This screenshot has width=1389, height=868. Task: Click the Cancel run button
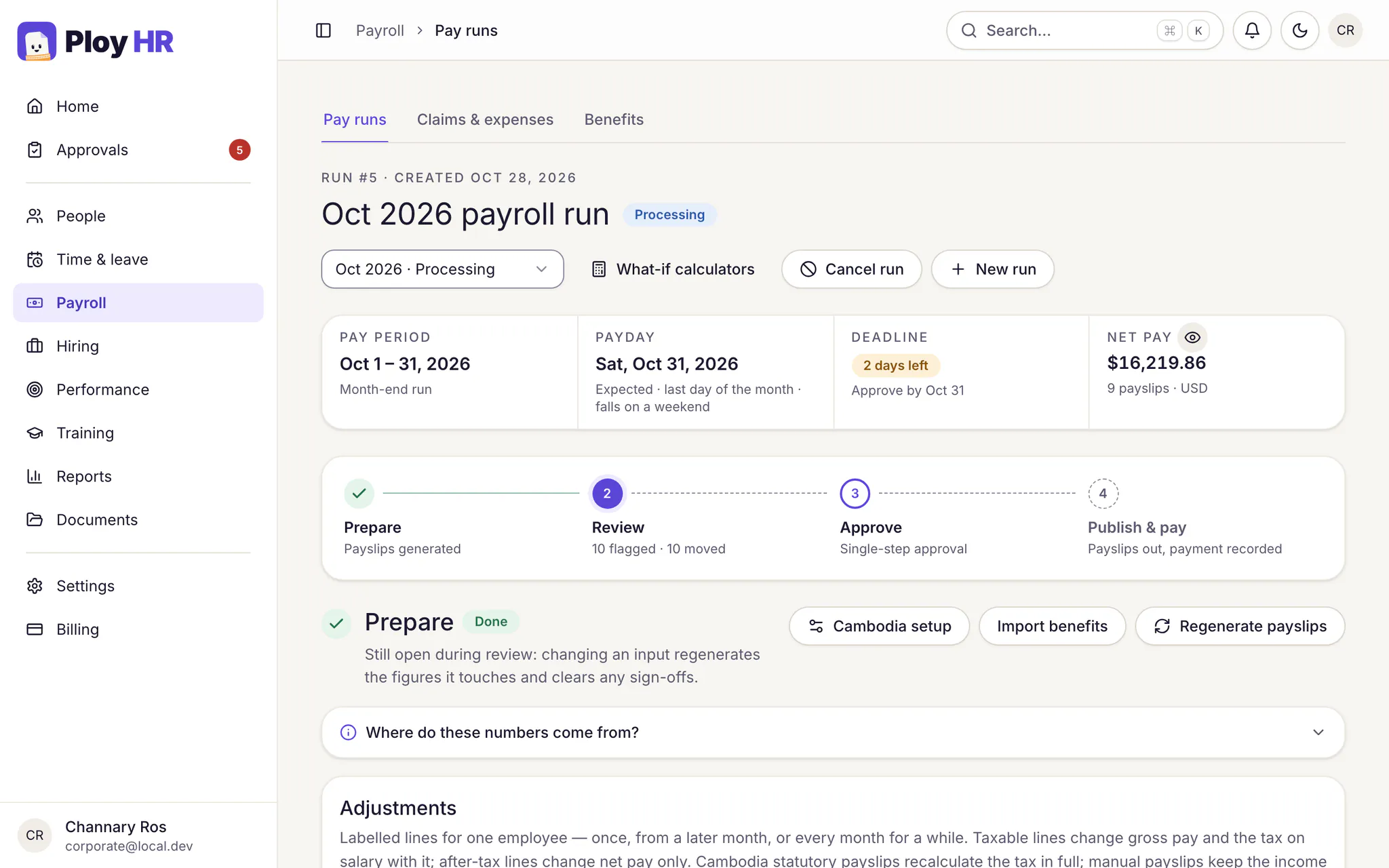851,269
